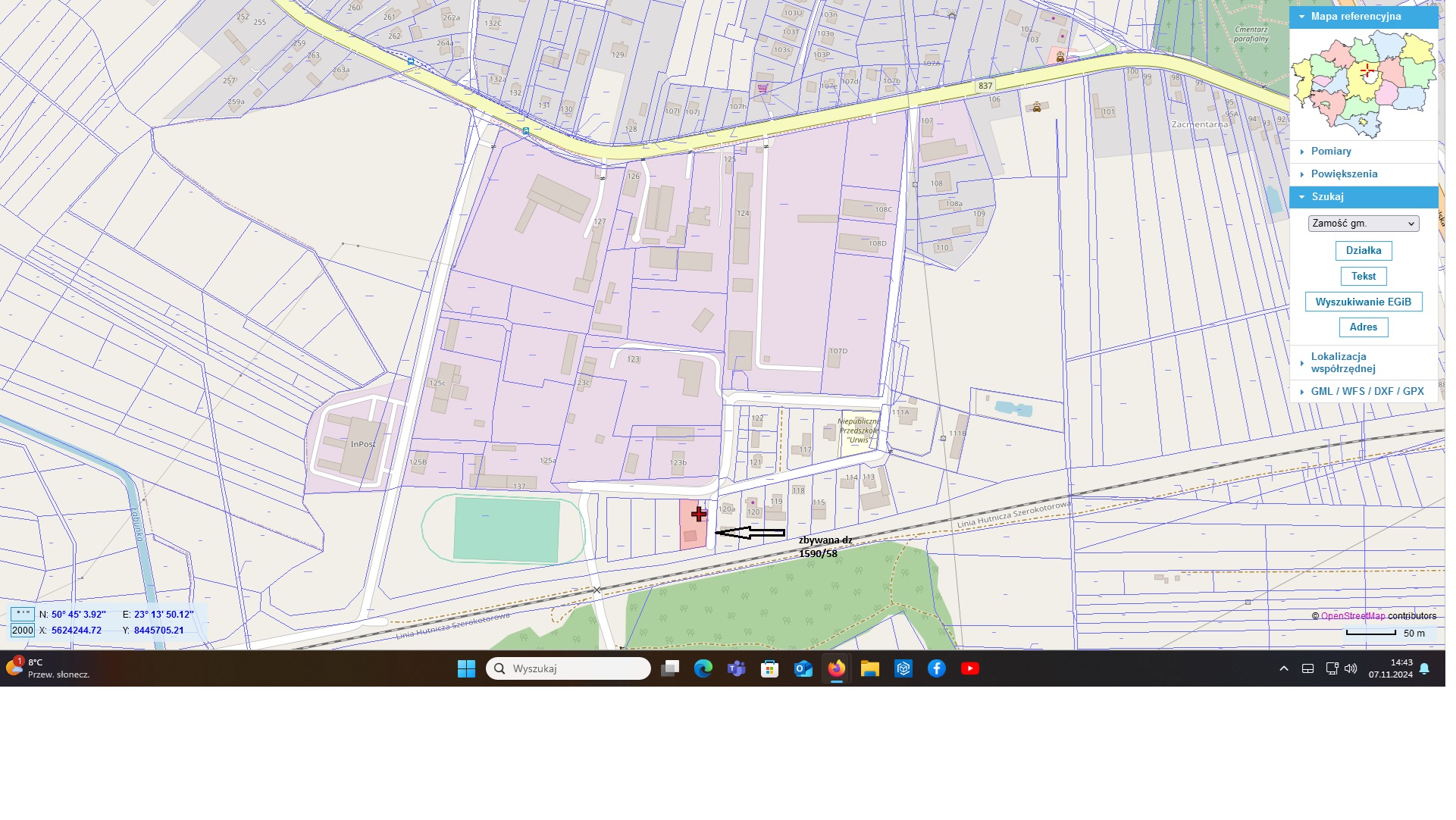Toggle the 2000 coordinate system button

pos(23,631)
